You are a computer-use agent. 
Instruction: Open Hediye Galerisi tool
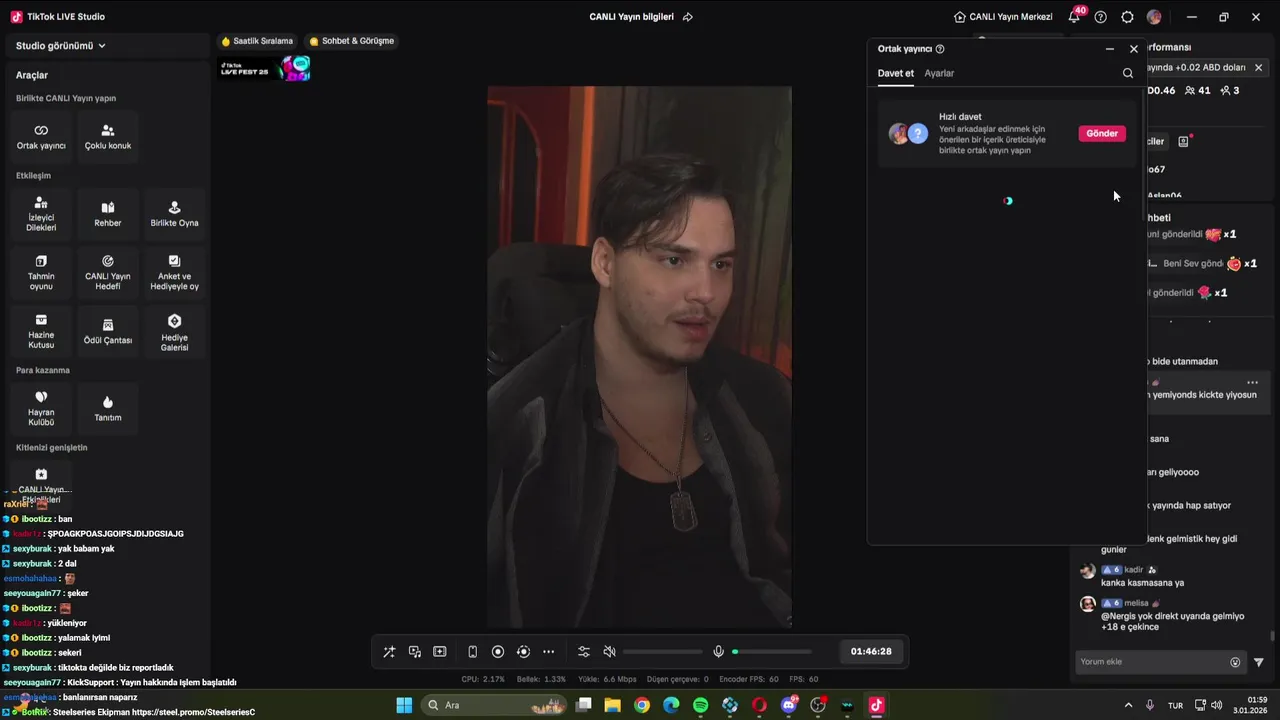point(174,331)
